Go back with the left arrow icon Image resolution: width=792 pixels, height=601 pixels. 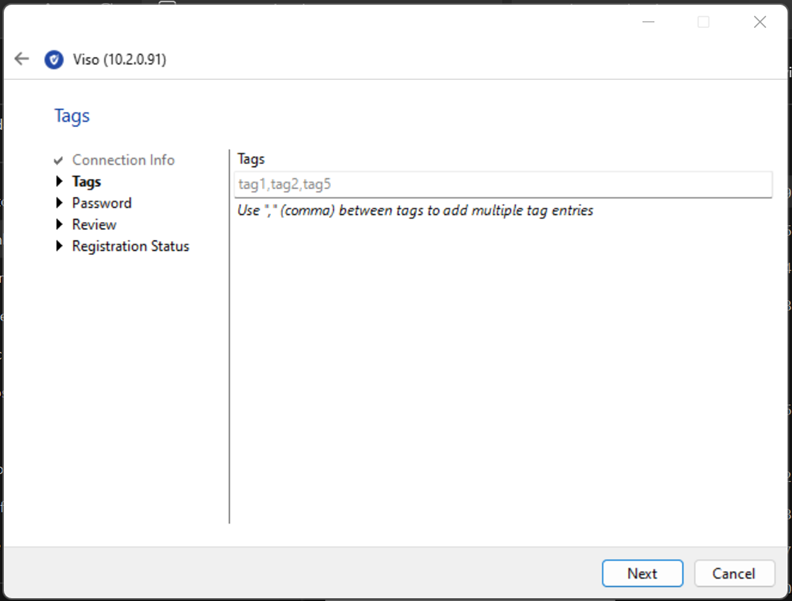[x=22, y=59]
